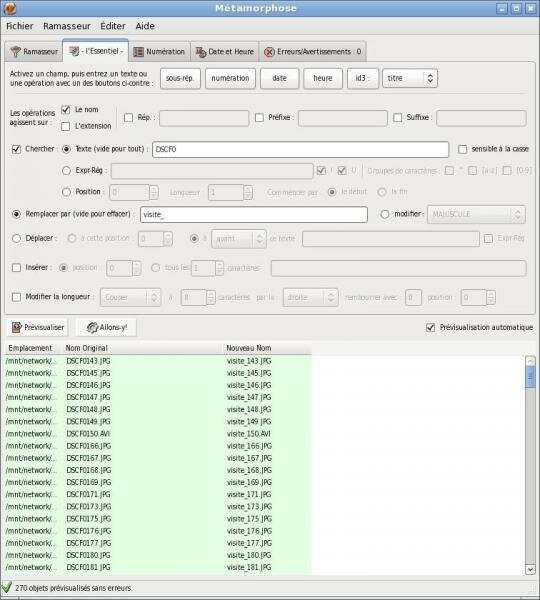Toggle Prévisualisation automatique checkbox
Viewport: 540px width, 600px height.
click(431, 328)
